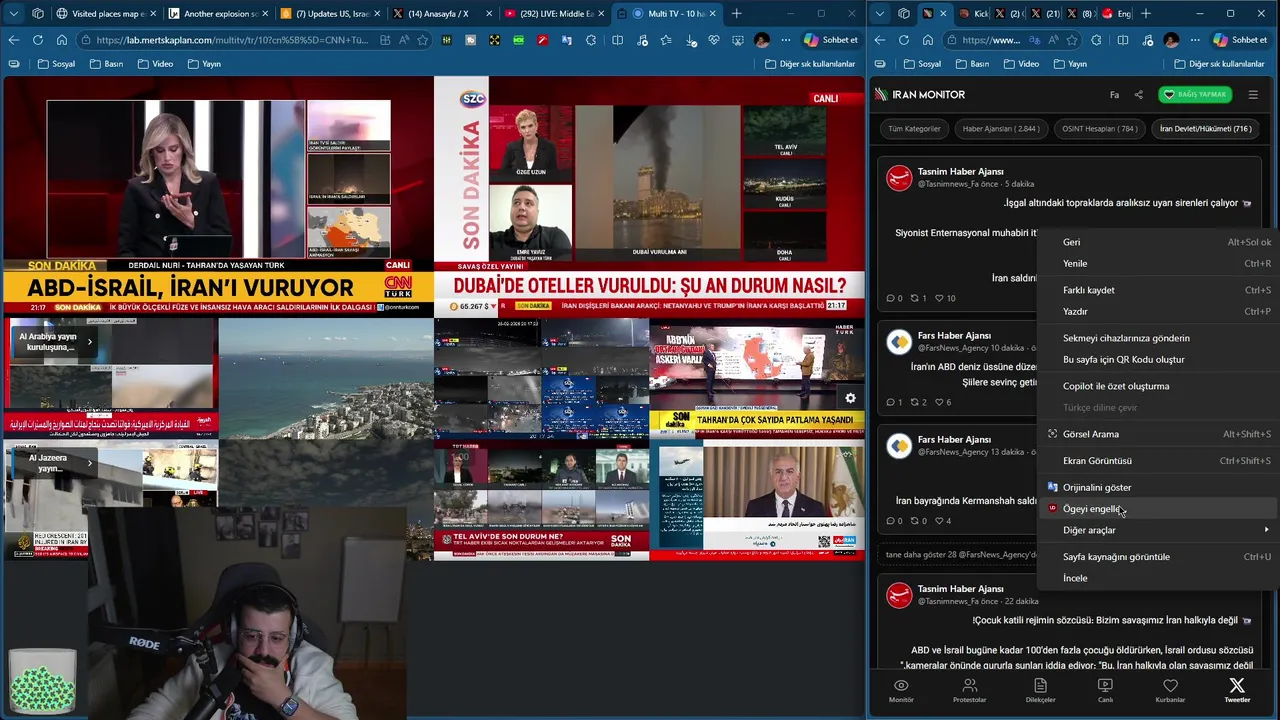
Task: Open Sohbet et Copilot in left browser
Action: coord(831,40)
